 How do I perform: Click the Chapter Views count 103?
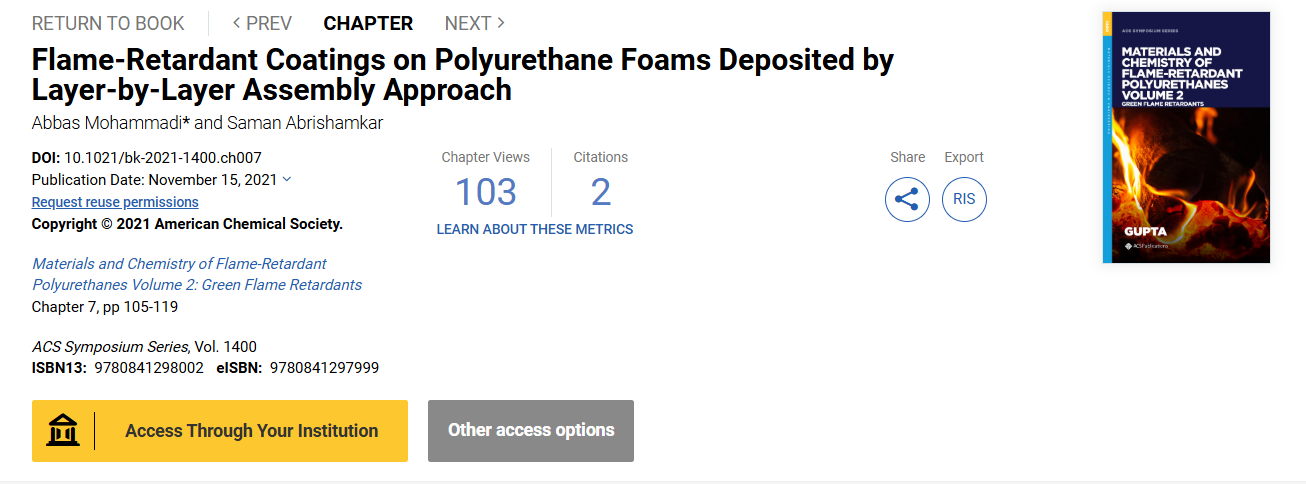(x=486, y=191)
